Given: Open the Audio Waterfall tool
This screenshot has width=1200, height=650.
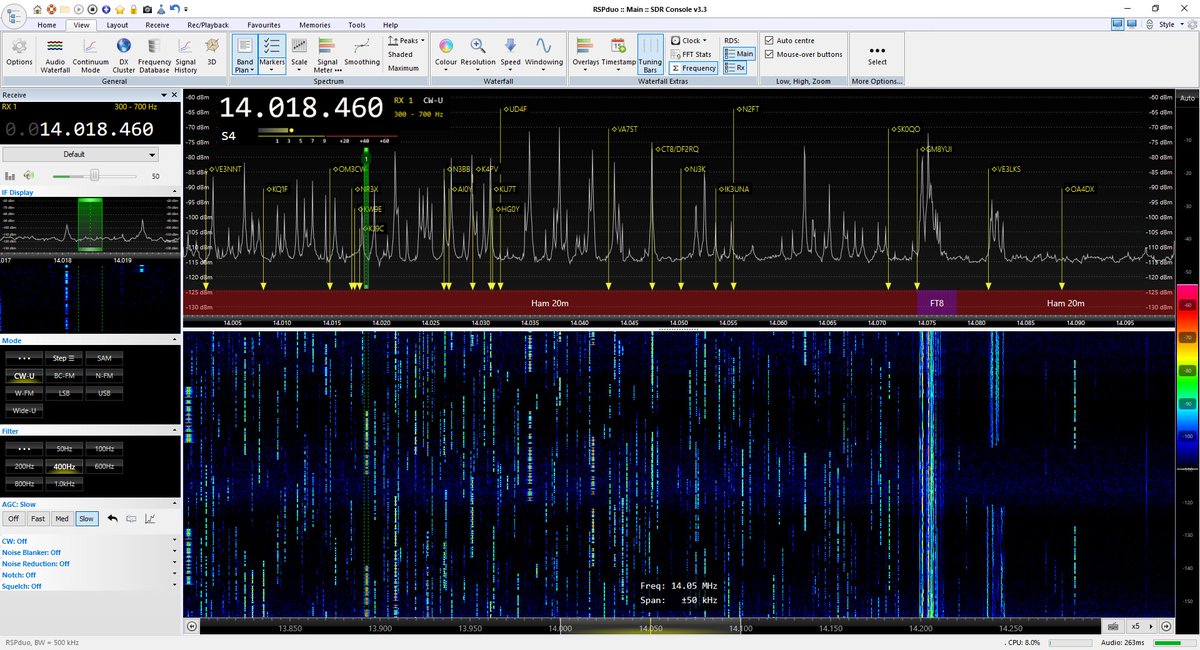Looking at the screenshot, I should 57,54.
